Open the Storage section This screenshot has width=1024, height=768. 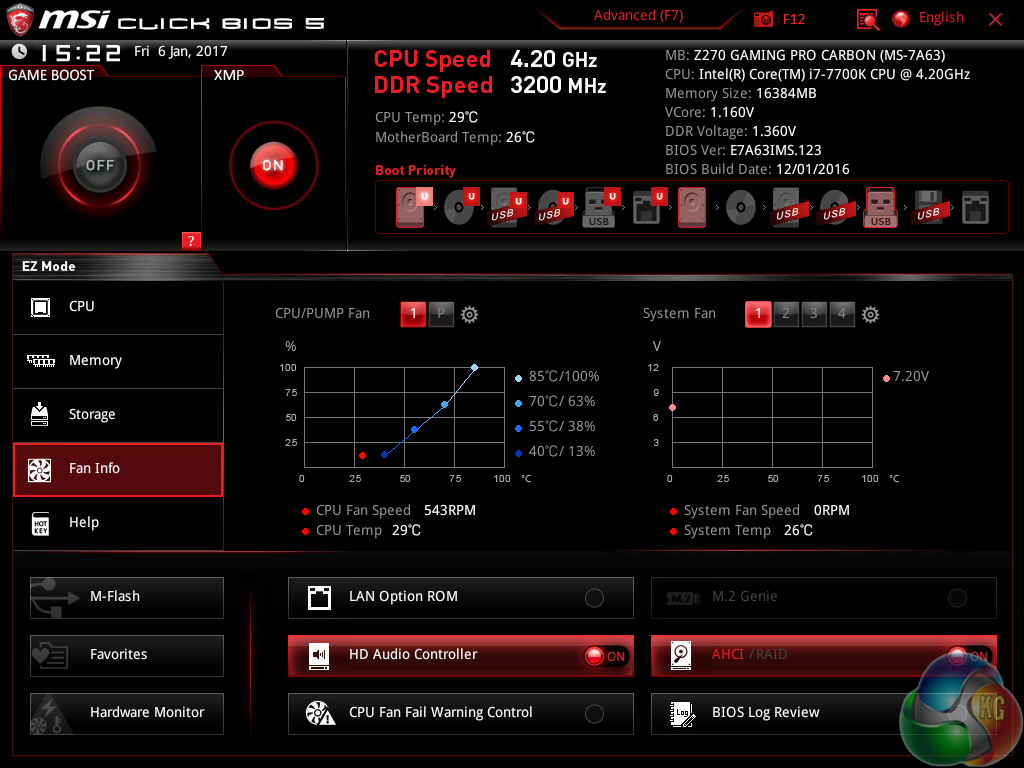(118, 415)
